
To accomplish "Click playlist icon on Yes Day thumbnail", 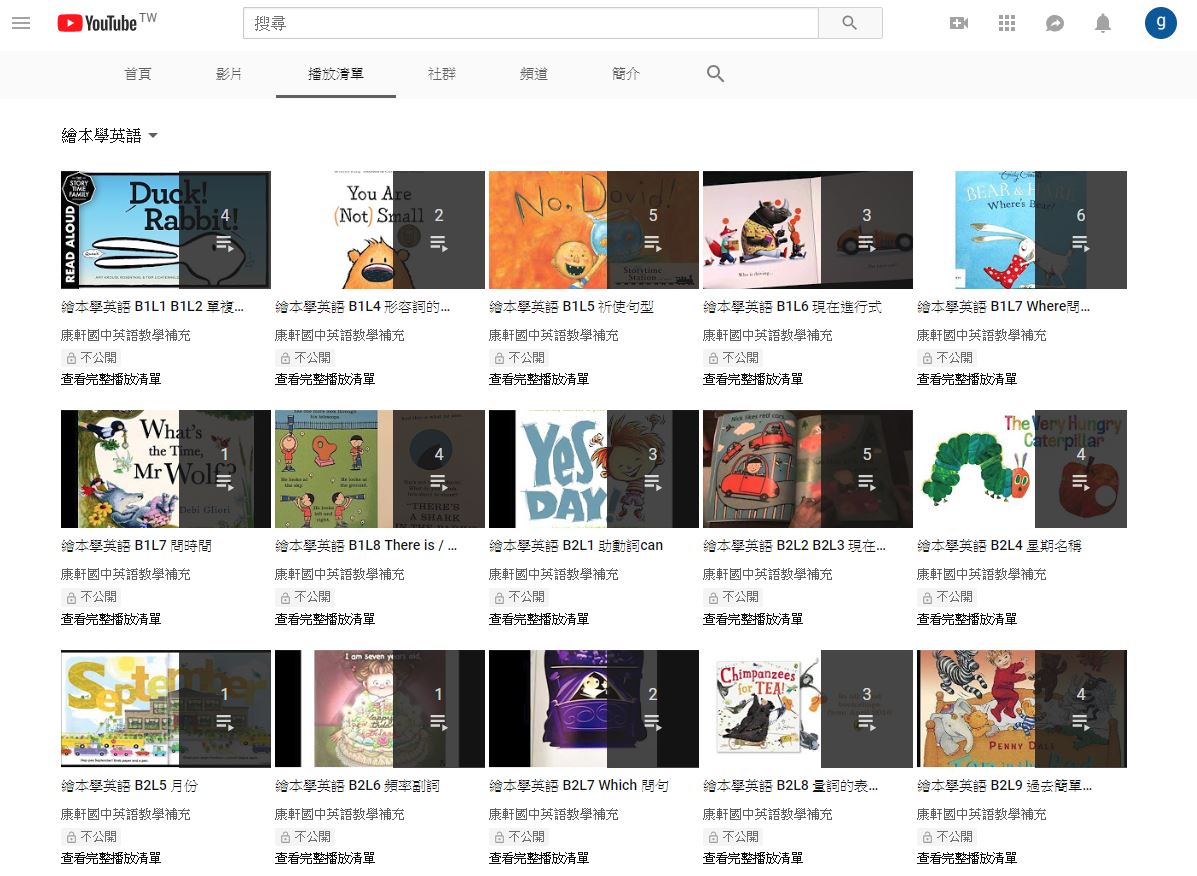I will 653,482.
